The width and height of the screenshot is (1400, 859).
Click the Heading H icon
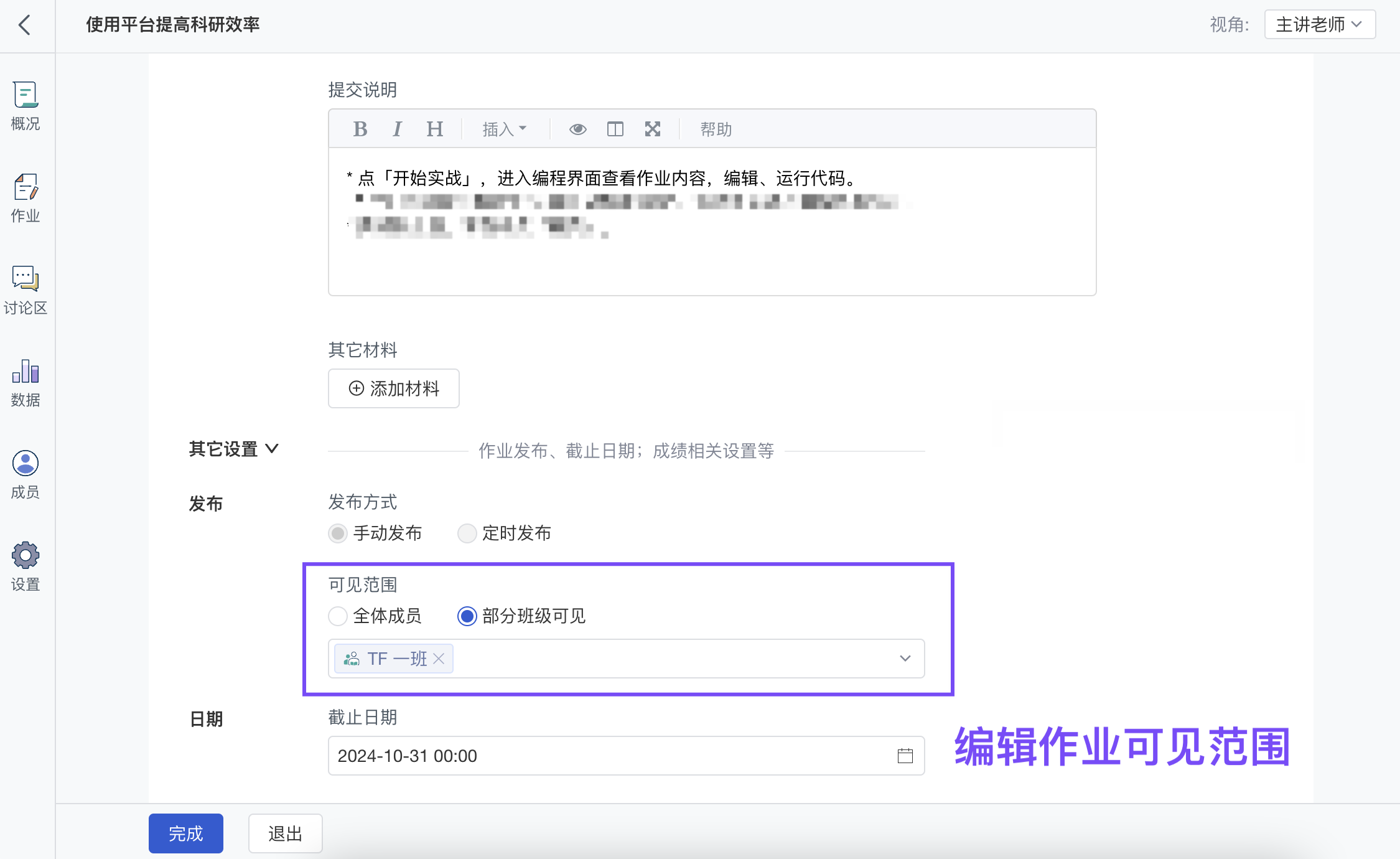(x=434, y=129)
